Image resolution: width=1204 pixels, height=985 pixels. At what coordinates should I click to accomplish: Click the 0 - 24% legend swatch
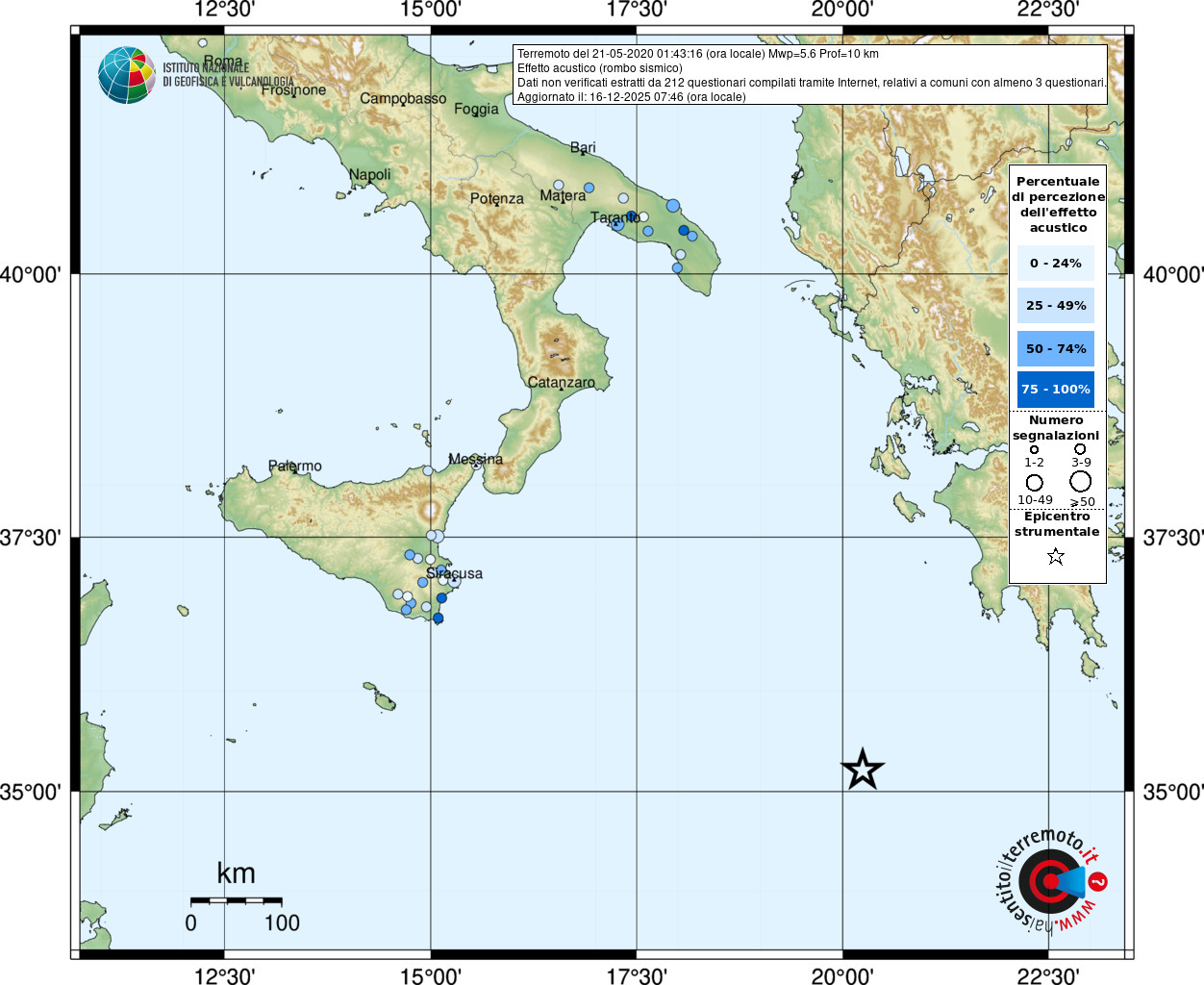tap(1056, 263)
